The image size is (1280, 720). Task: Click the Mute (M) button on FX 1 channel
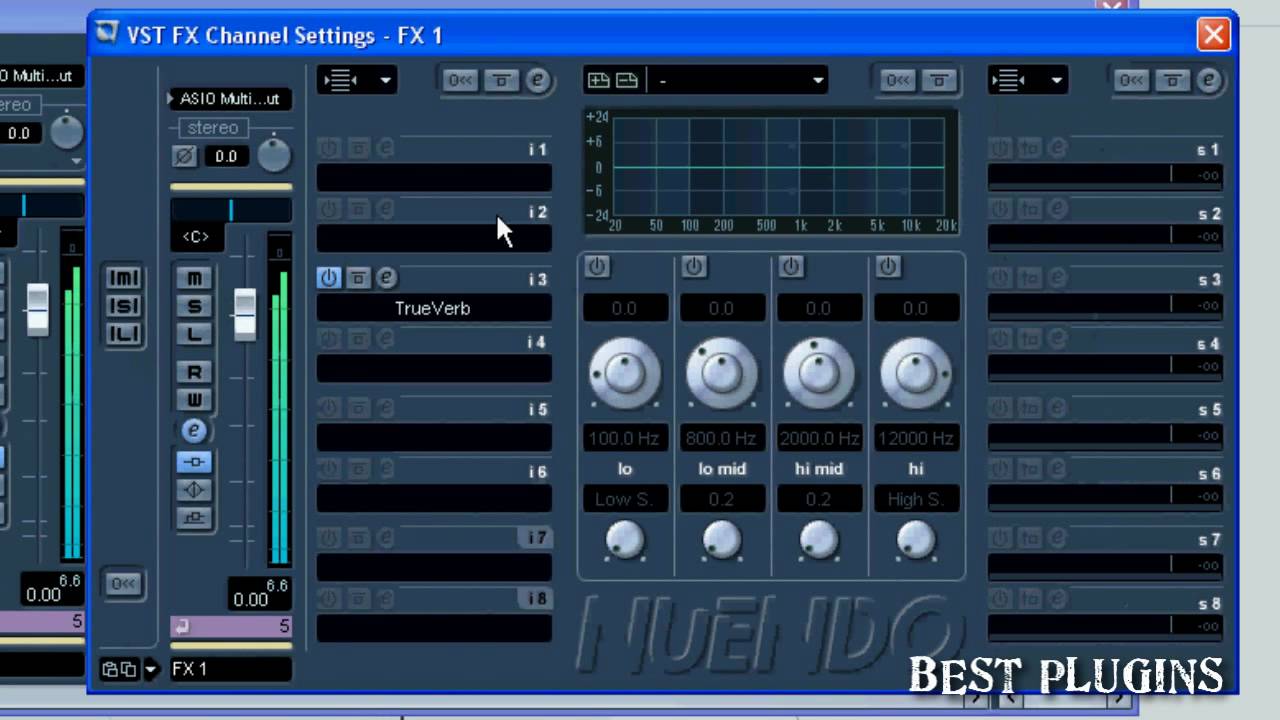pos(194,278)
